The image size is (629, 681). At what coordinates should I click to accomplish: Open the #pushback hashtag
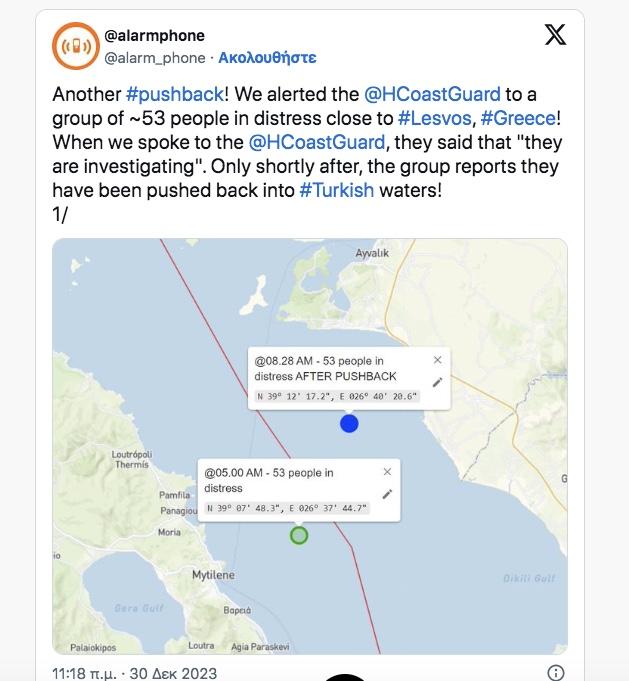[x=175, y=94]
